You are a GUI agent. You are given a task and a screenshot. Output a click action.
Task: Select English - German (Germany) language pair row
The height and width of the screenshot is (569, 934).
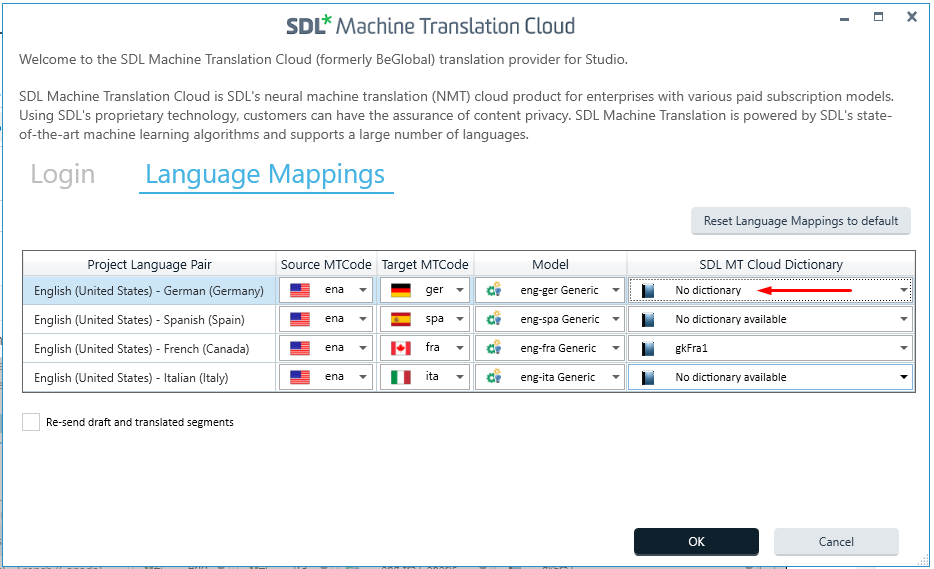[x=149, y=291]
